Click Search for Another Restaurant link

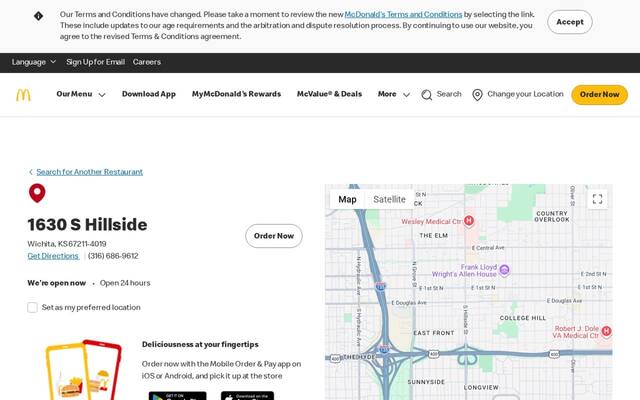(89, 172)
